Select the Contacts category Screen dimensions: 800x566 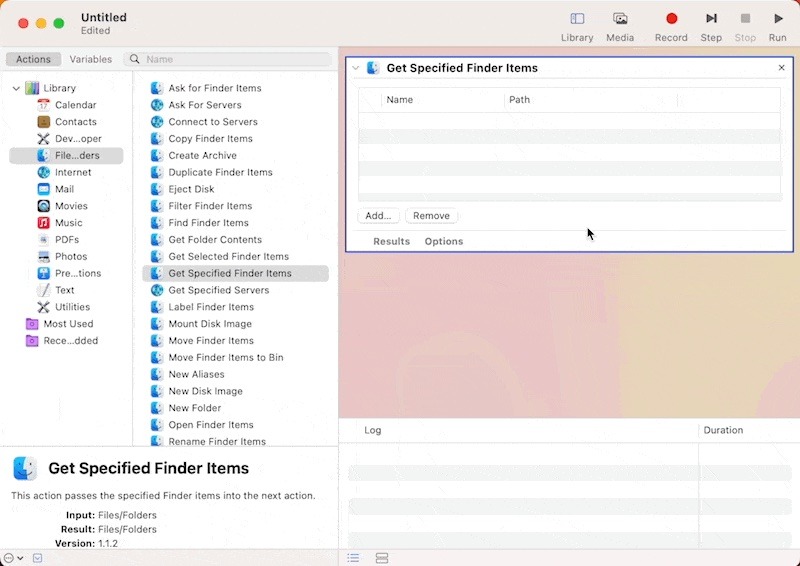pyautogui.click(x=67, y=121)
